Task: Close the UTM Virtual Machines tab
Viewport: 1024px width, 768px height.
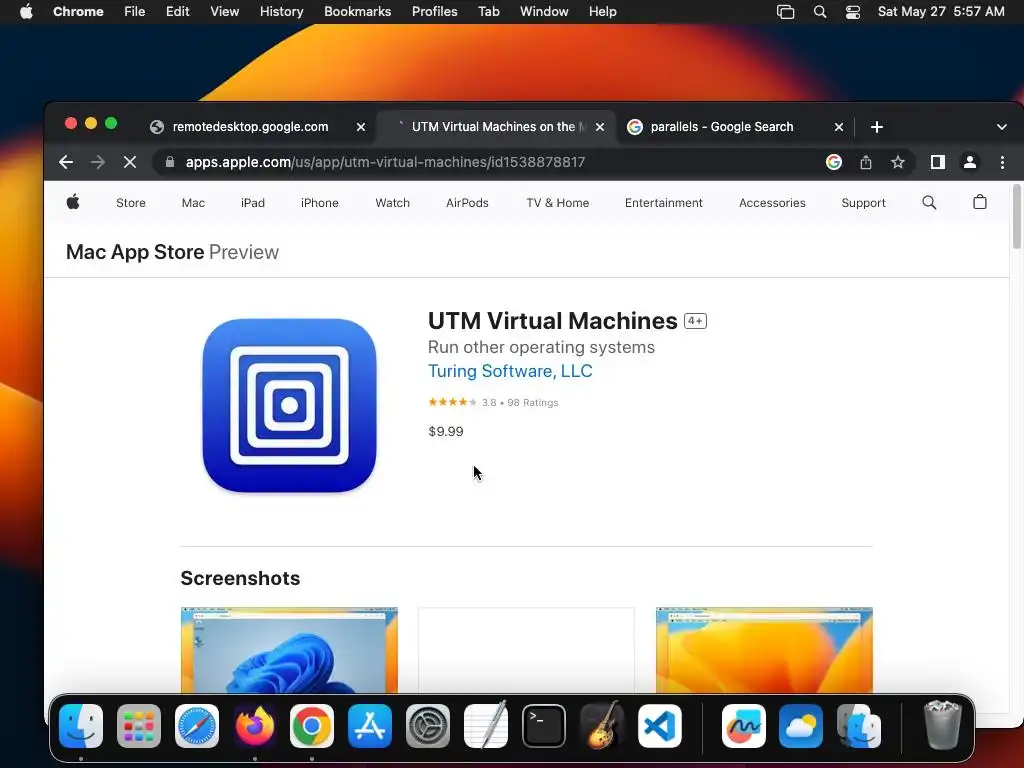Action: pyautogui.click(x=600, y=127)
